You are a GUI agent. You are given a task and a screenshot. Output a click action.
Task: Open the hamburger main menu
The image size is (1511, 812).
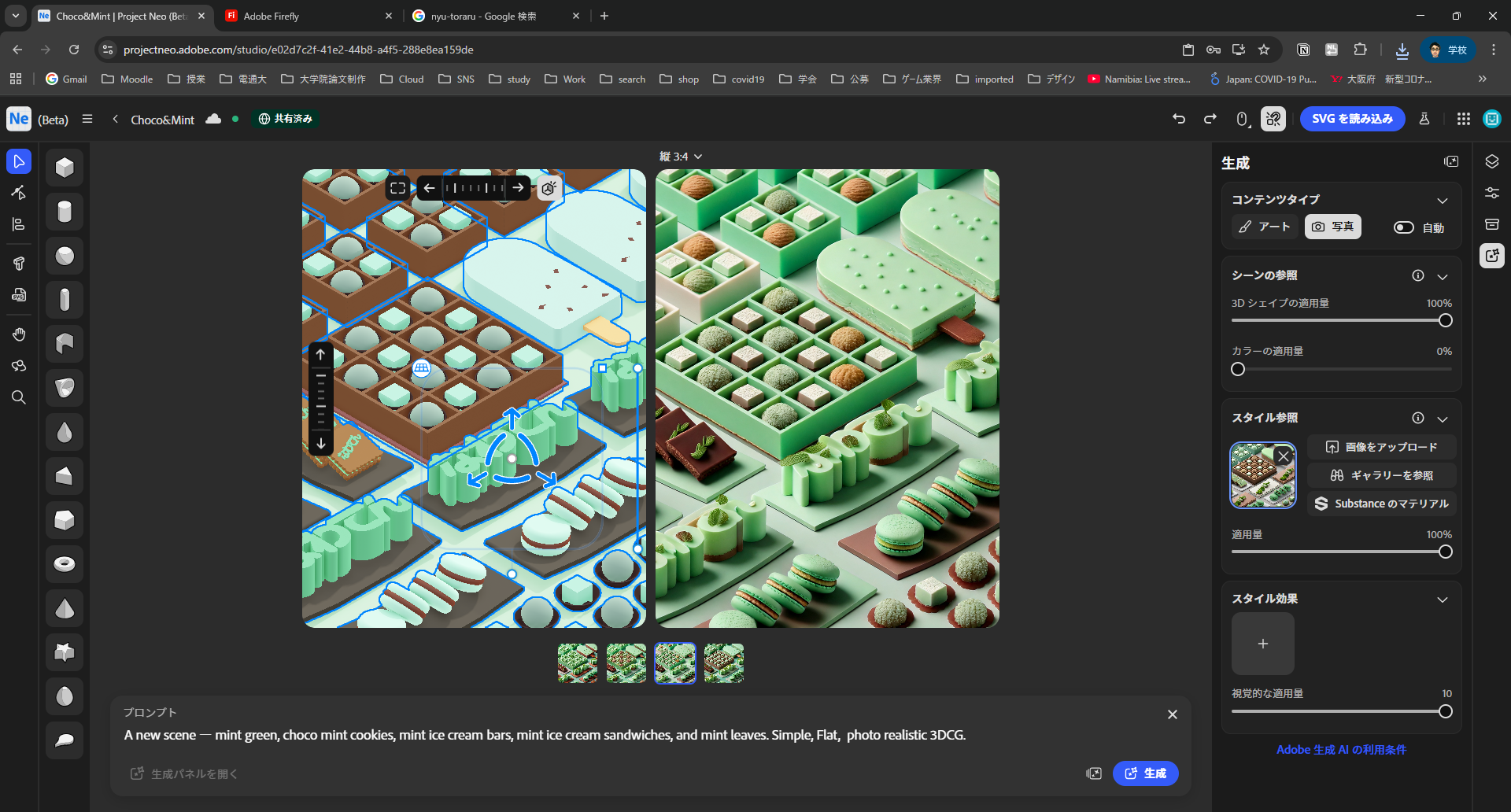pos(87,119)
